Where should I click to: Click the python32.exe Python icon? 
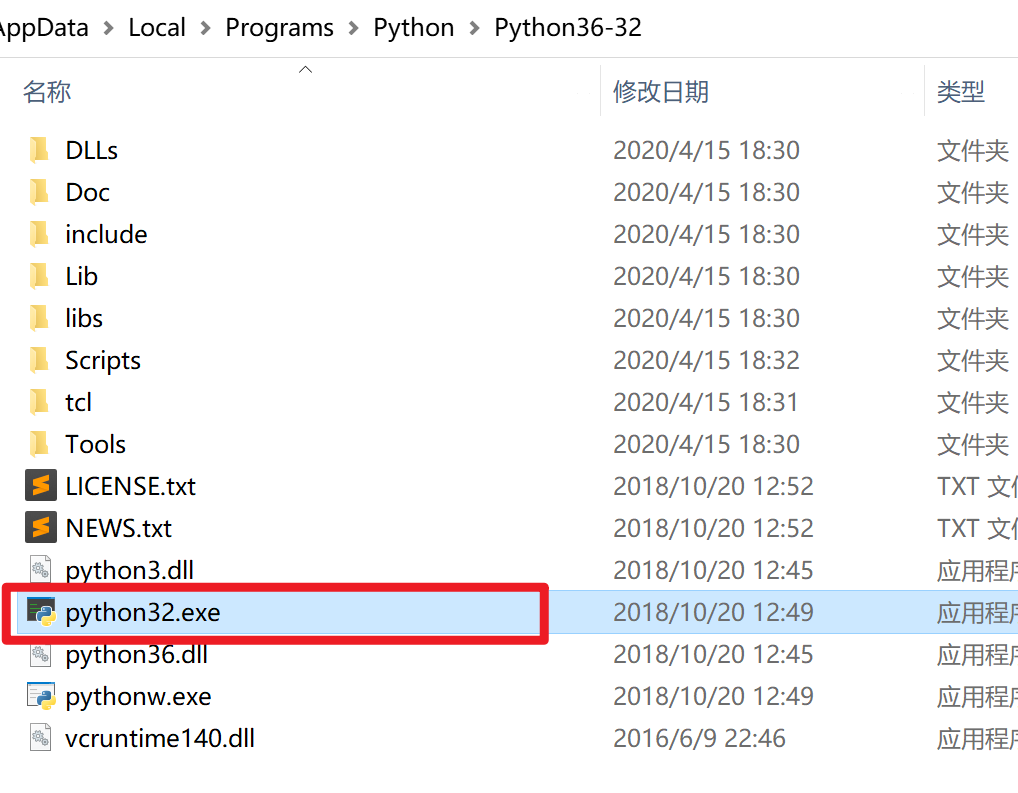coord(41,612)
